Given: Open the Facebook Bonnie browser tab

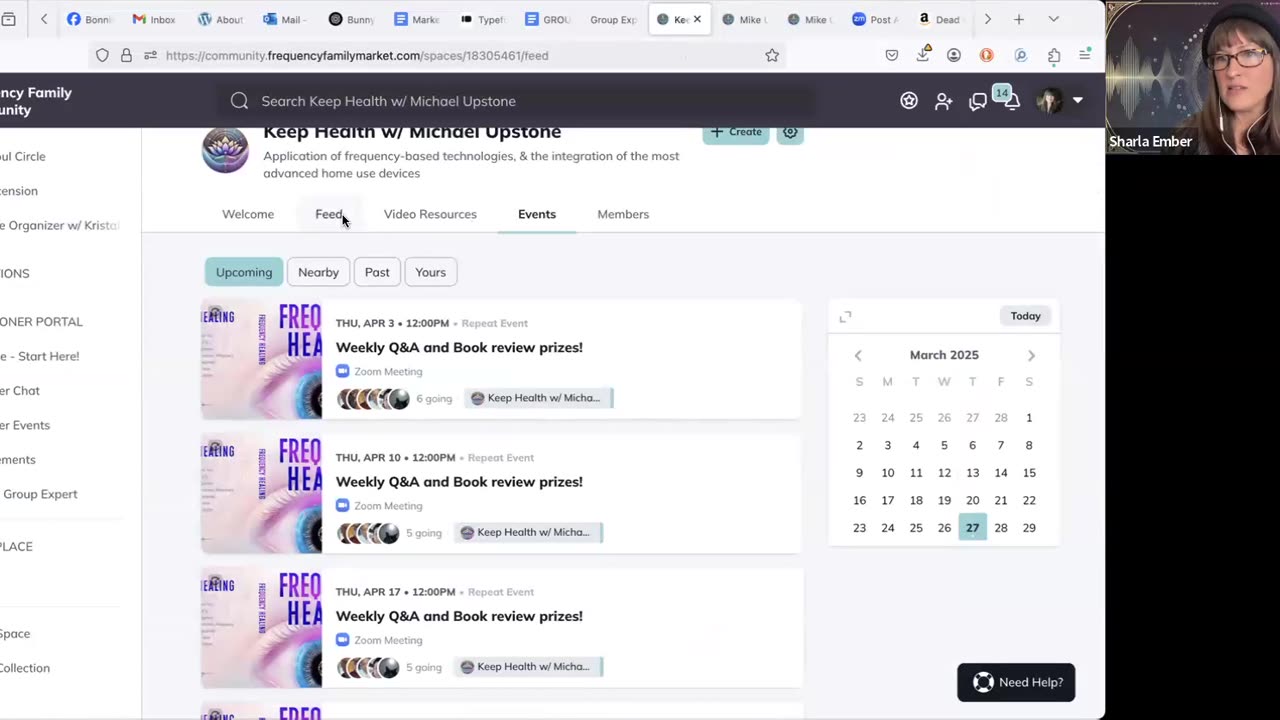Looking at the screenshot, I should 90,19.
